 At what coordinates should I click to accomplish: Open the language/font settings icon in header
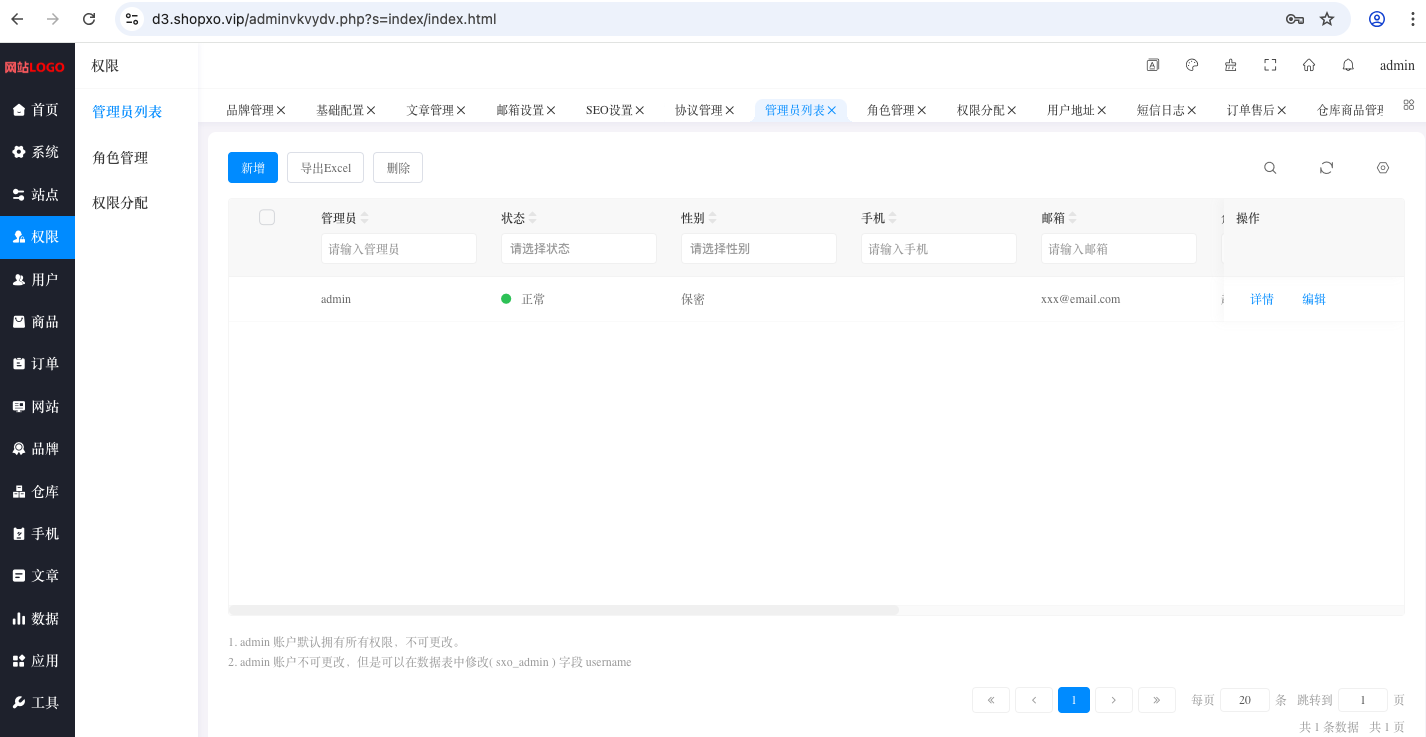tap(1152, 65)
